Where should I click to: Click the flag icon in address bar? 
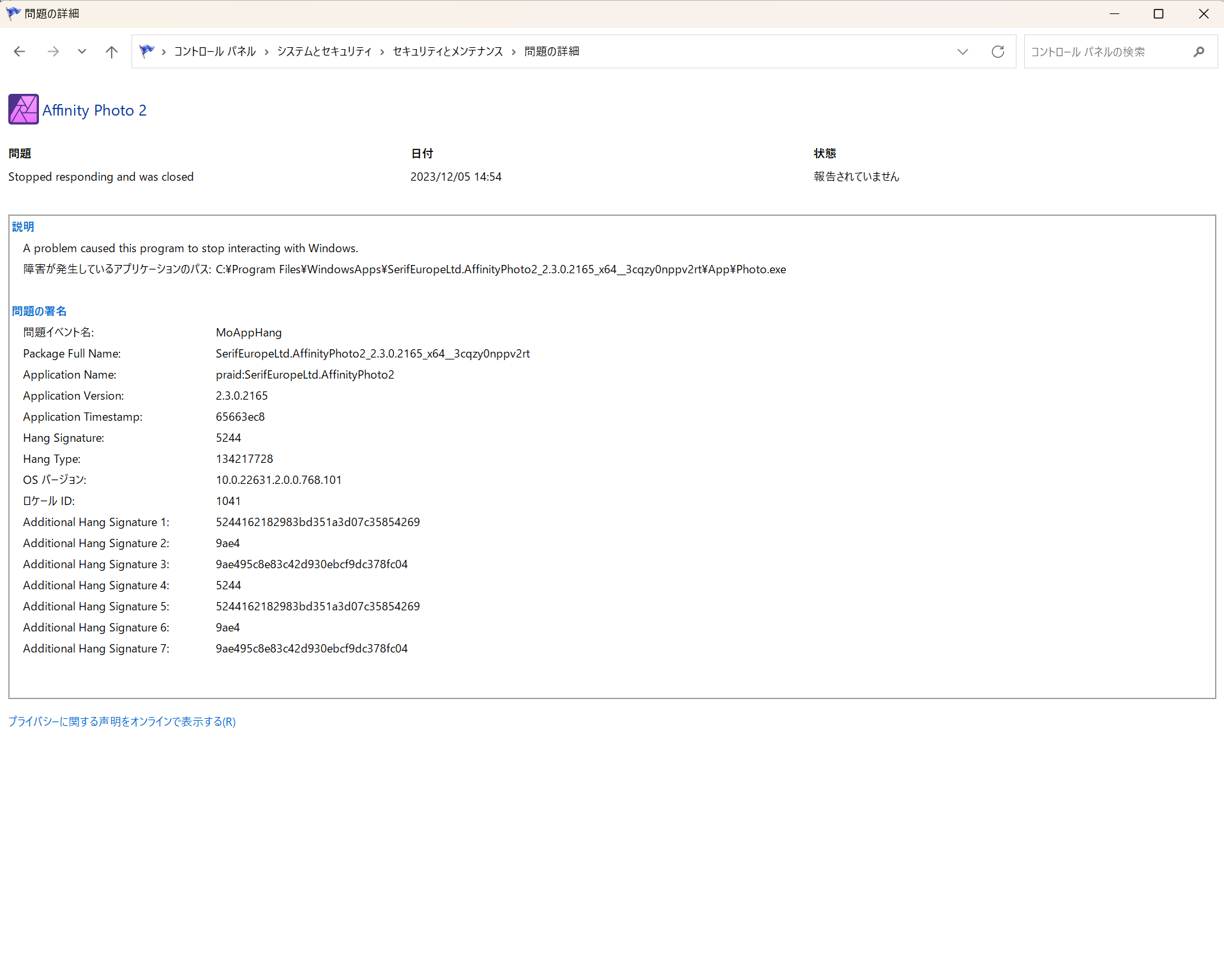(147, 51)
